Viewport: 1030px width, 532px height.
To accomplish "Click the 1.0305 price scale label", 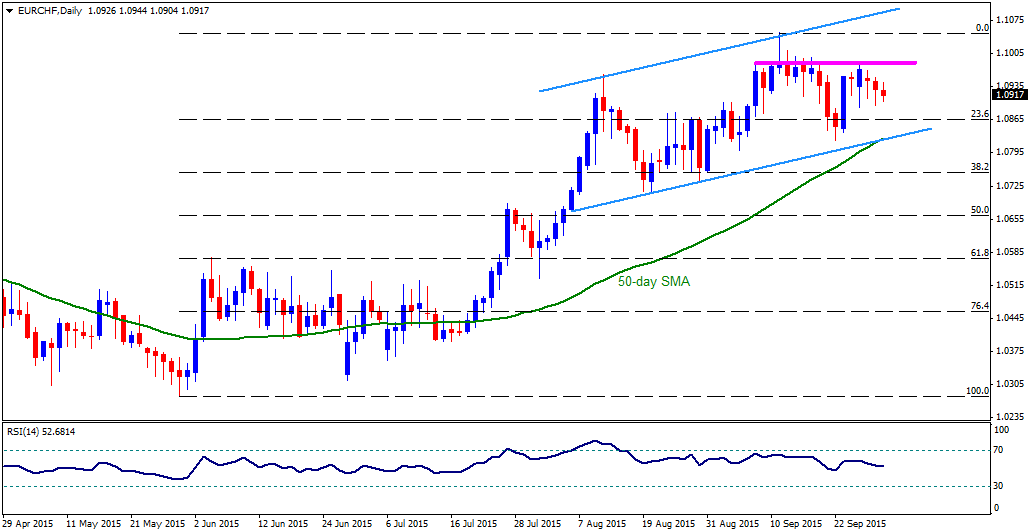I will (x=1008, y=383).
